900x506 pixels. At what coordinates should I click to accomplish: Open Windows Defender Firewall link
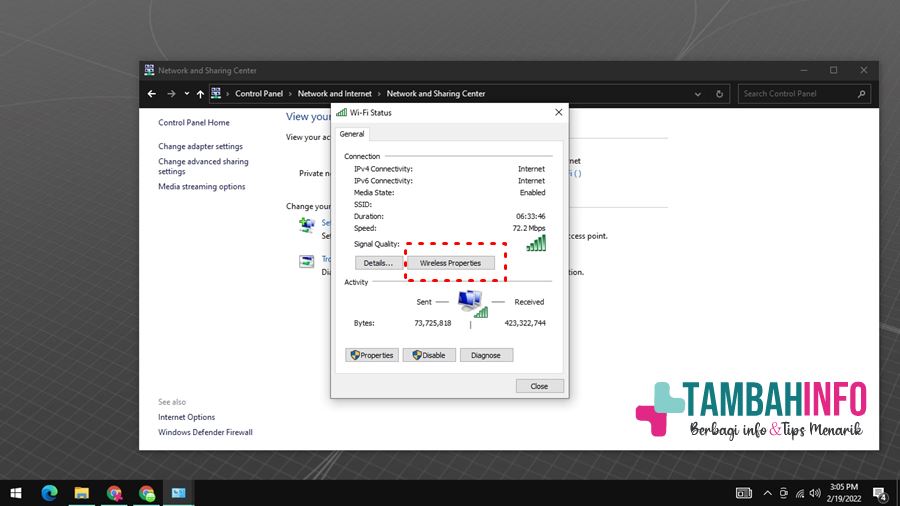tap(205, 432)
